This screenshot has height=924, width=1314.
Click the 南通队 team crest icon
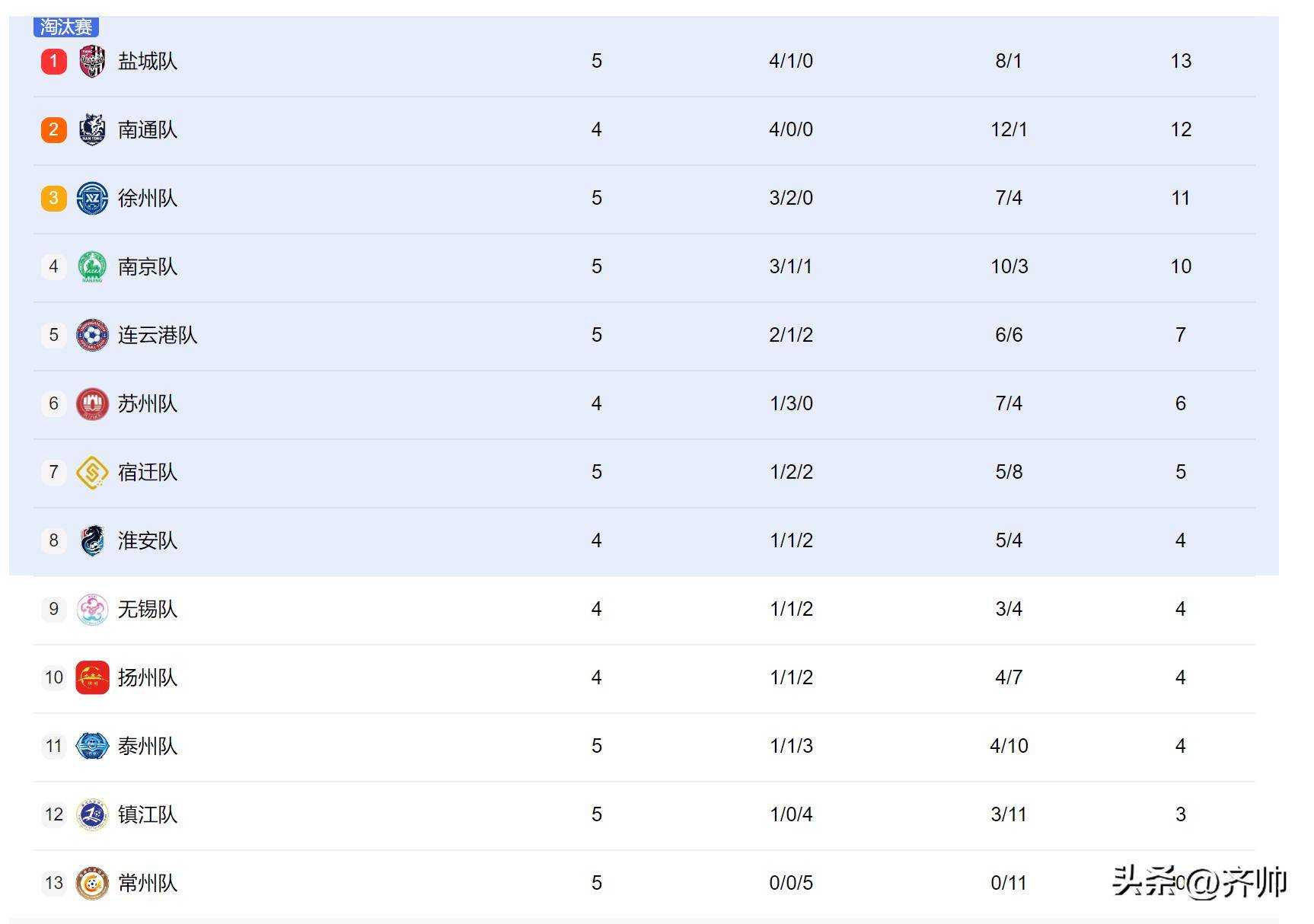92,129
